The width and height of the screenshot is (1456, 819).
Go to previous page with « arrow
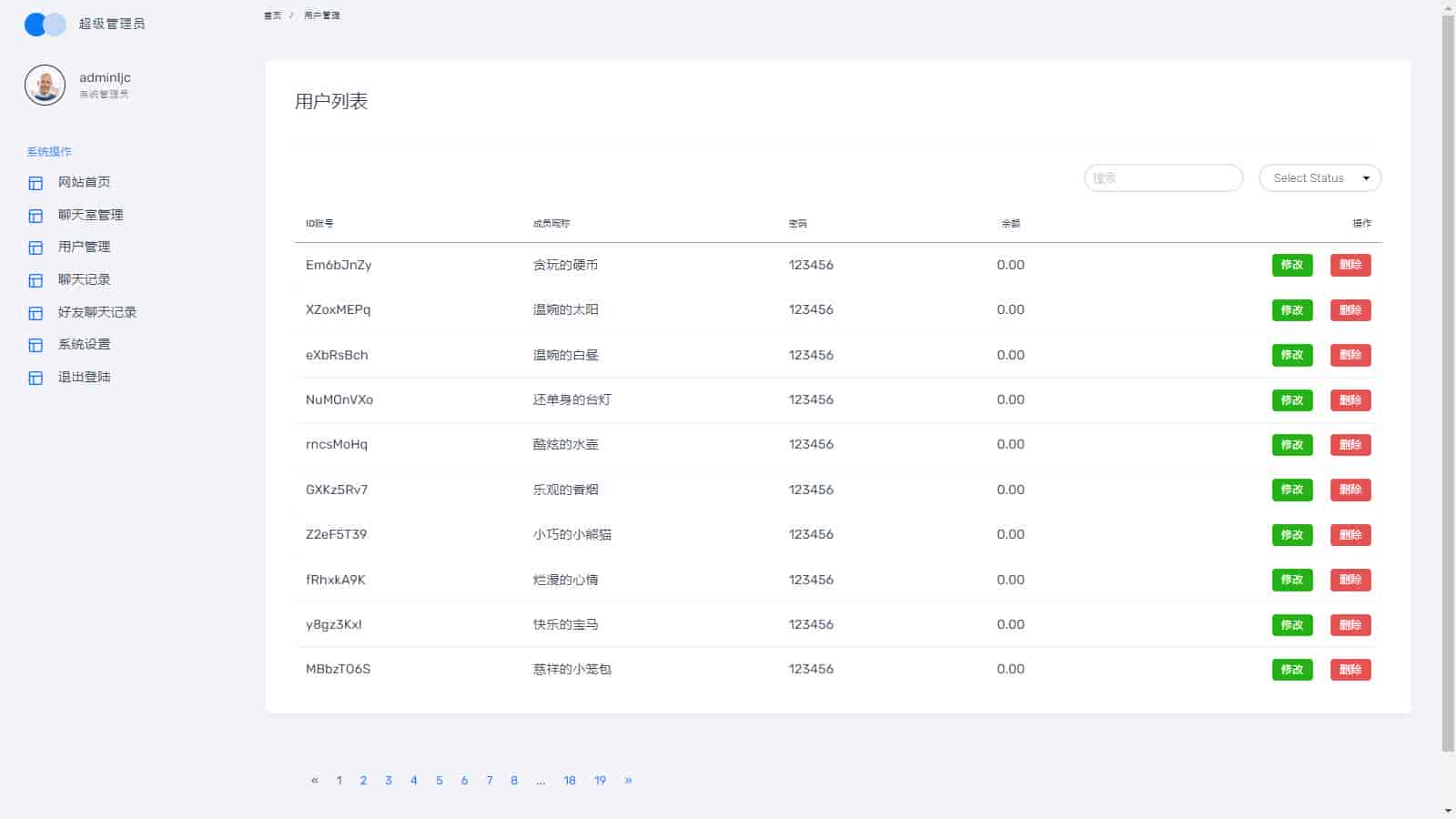pyautogui.click(x=315, y=781)
